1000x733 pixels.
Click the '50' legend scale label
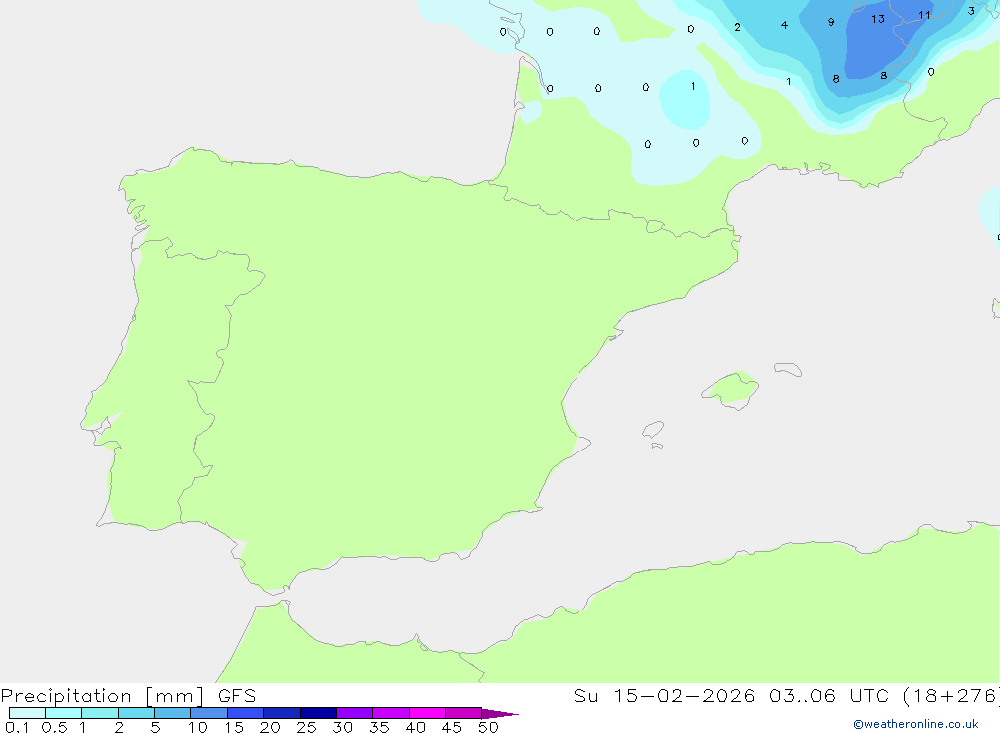[x=488, y=727]
